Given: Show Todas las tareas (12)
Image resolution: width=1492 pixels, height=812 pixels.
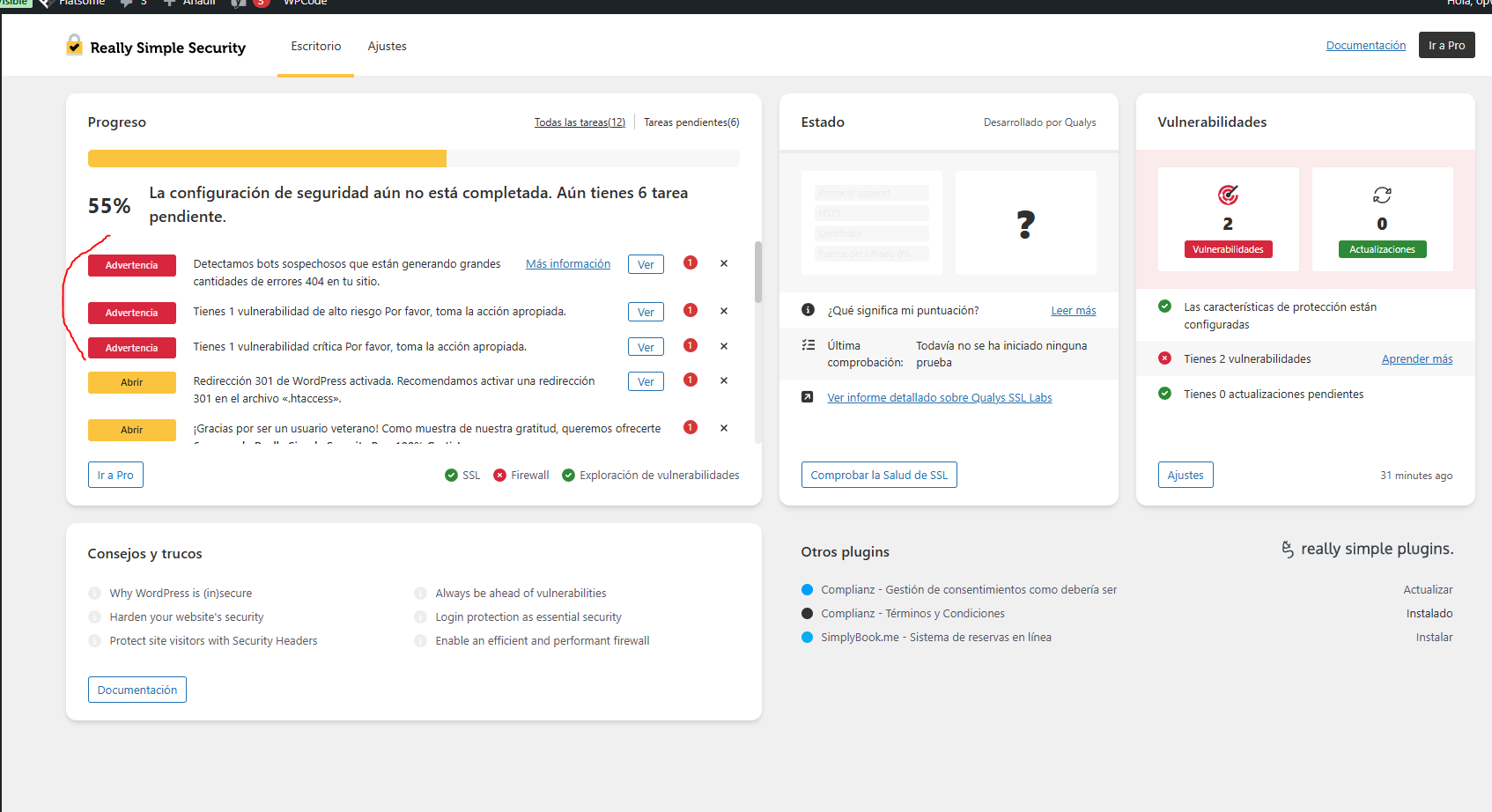Looking at the screenshot, I should tap(580, 122).
